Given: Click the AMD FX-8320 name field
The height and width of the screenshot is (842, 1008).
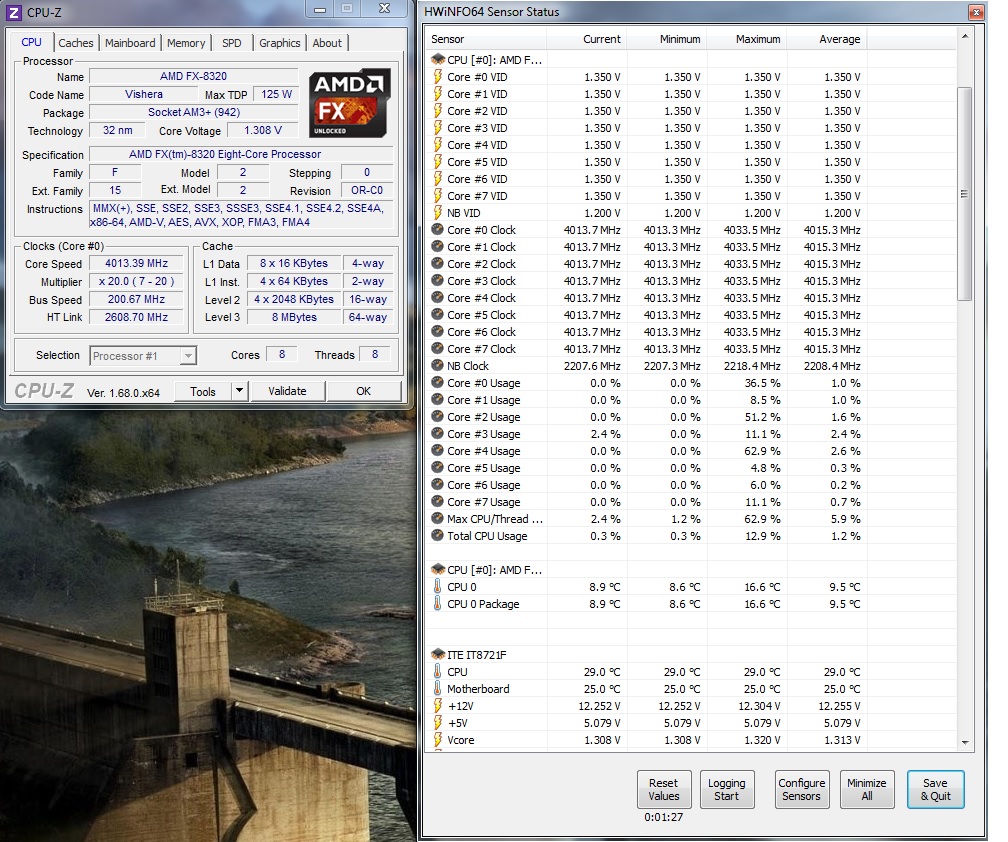Looking at the screenshot, I should pyautogui.click(x=194, y=76).
